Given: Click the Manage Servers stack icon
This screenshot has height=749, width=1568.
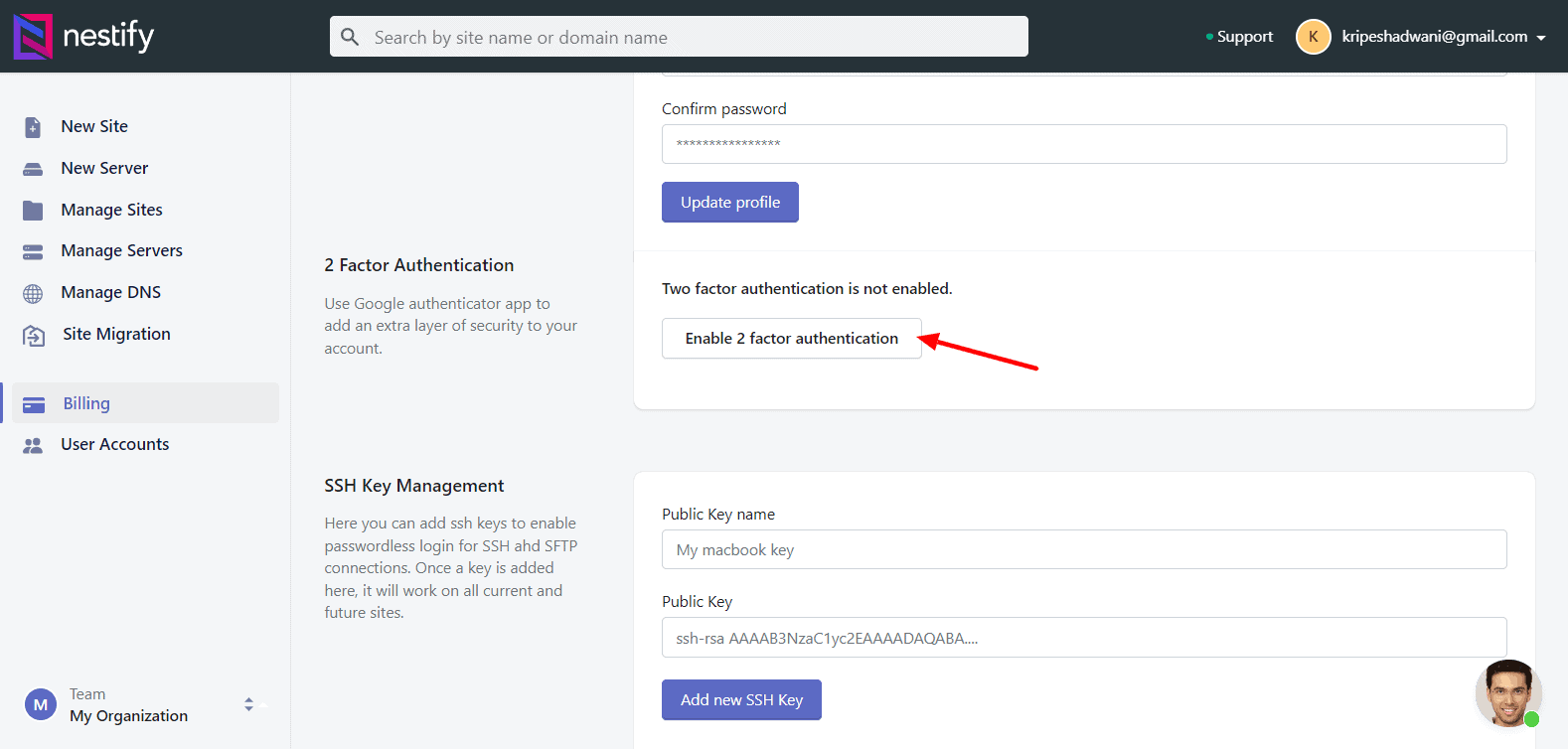Looking at the screenshot, I should 33,251.
